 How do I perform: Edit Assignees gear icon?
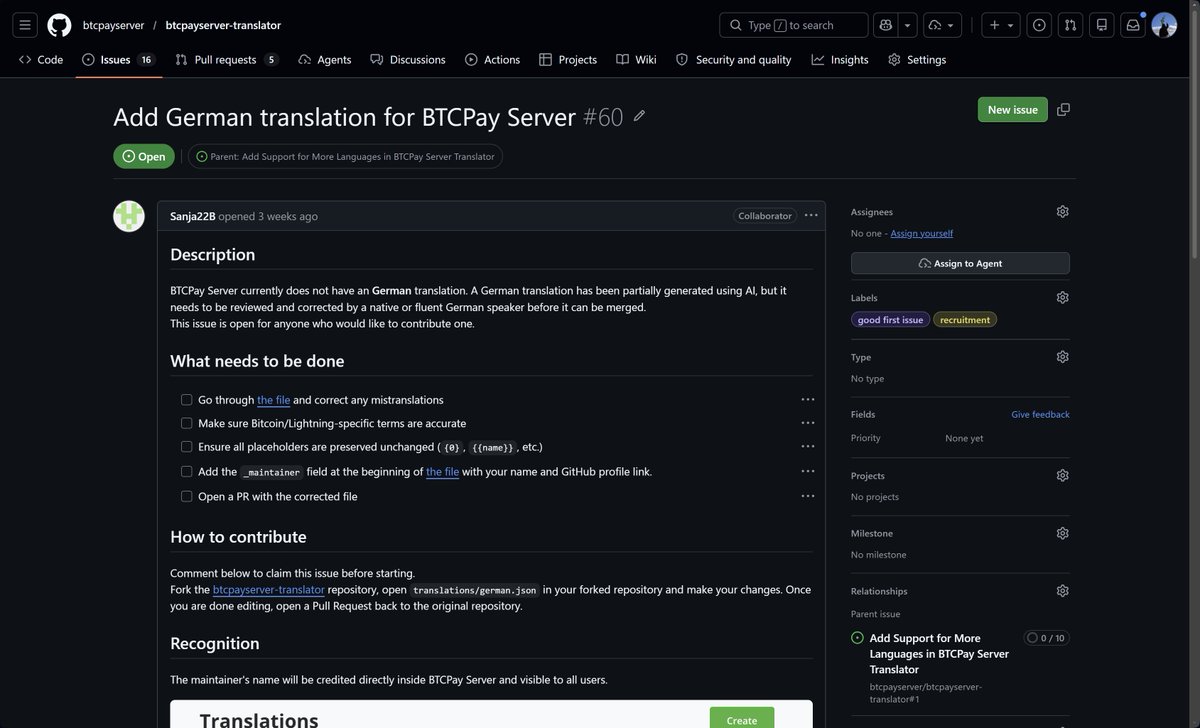(1062, 211)
